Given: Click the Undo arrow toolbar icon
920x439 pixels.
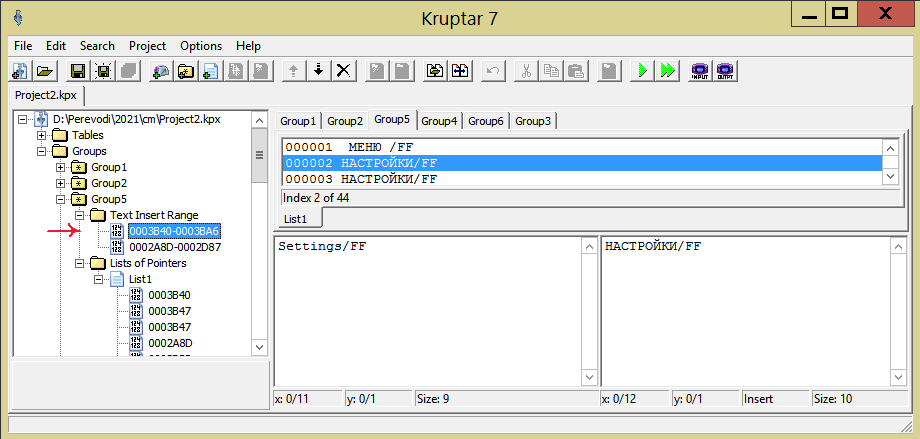Looking at the screenshot, I should pos(493,71).
